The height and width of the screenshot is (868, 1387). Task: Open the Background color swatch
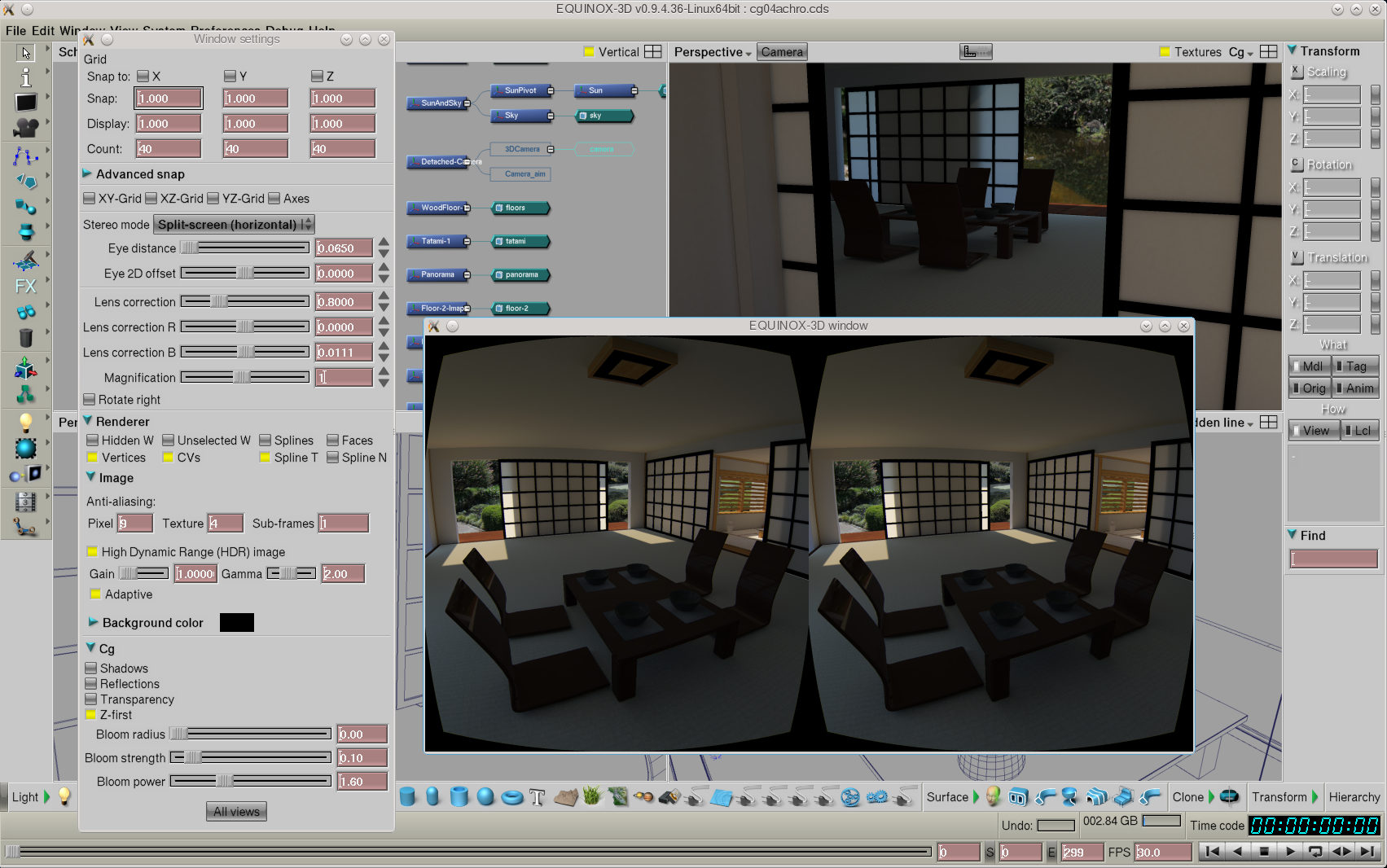coord(236,623)
